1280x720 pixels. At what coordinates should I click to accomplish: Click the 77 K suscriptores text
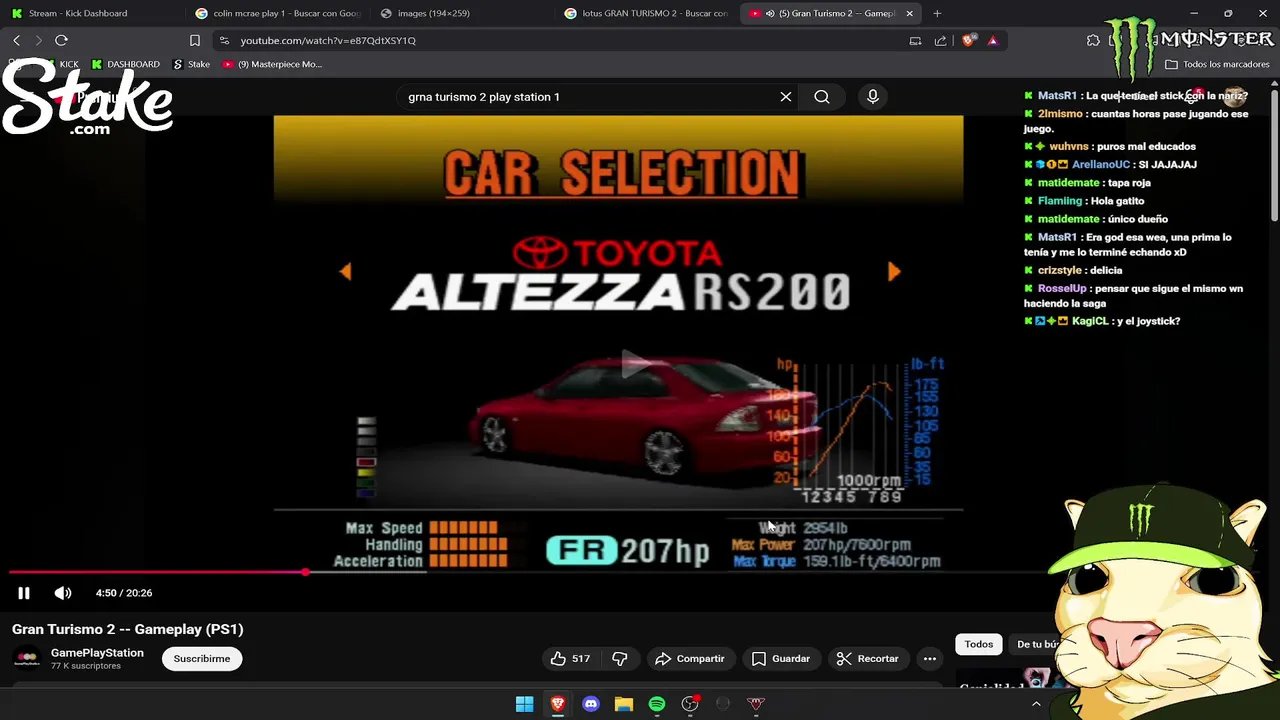(86, 666)
